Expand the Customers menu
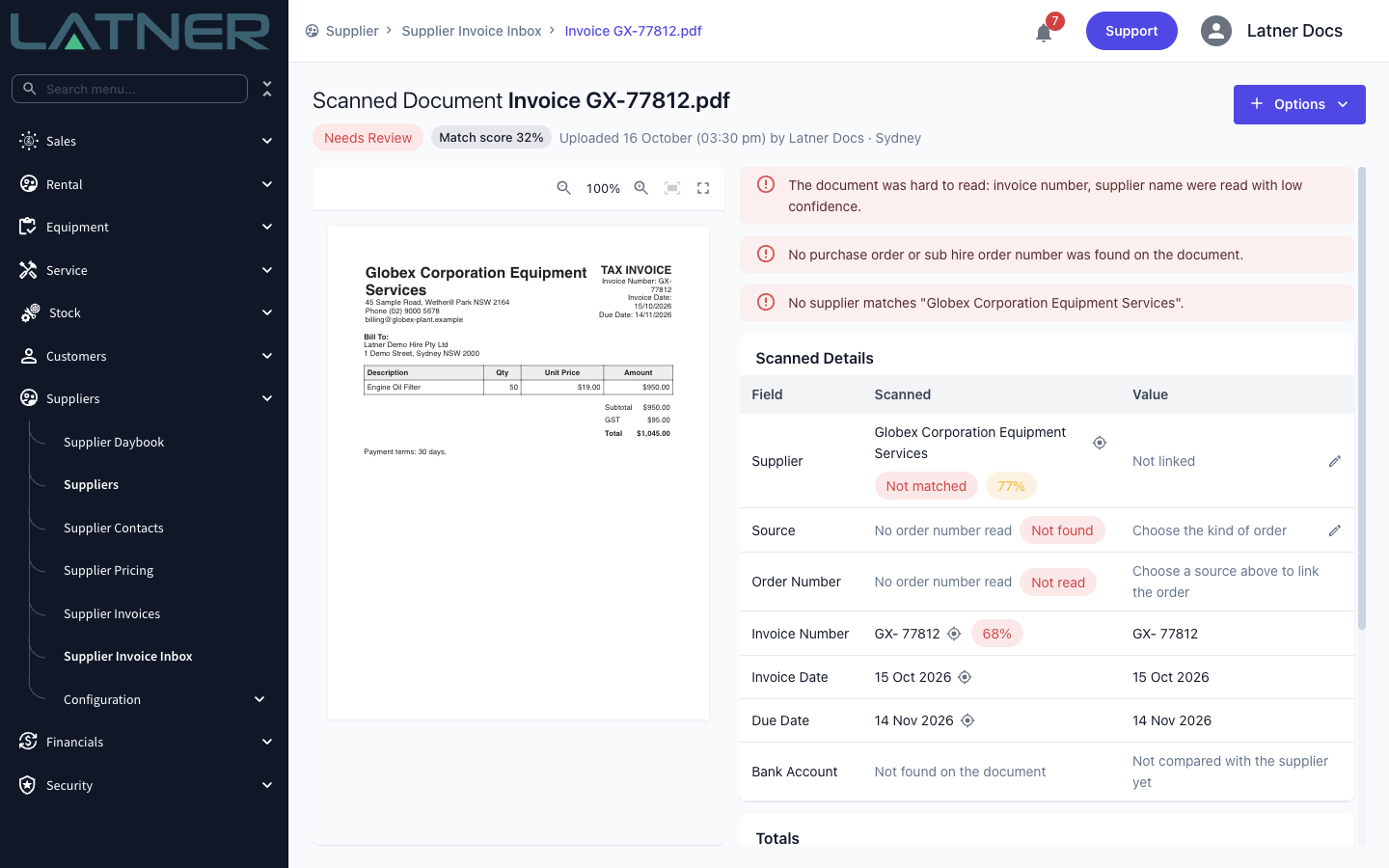 coord(145,356)
